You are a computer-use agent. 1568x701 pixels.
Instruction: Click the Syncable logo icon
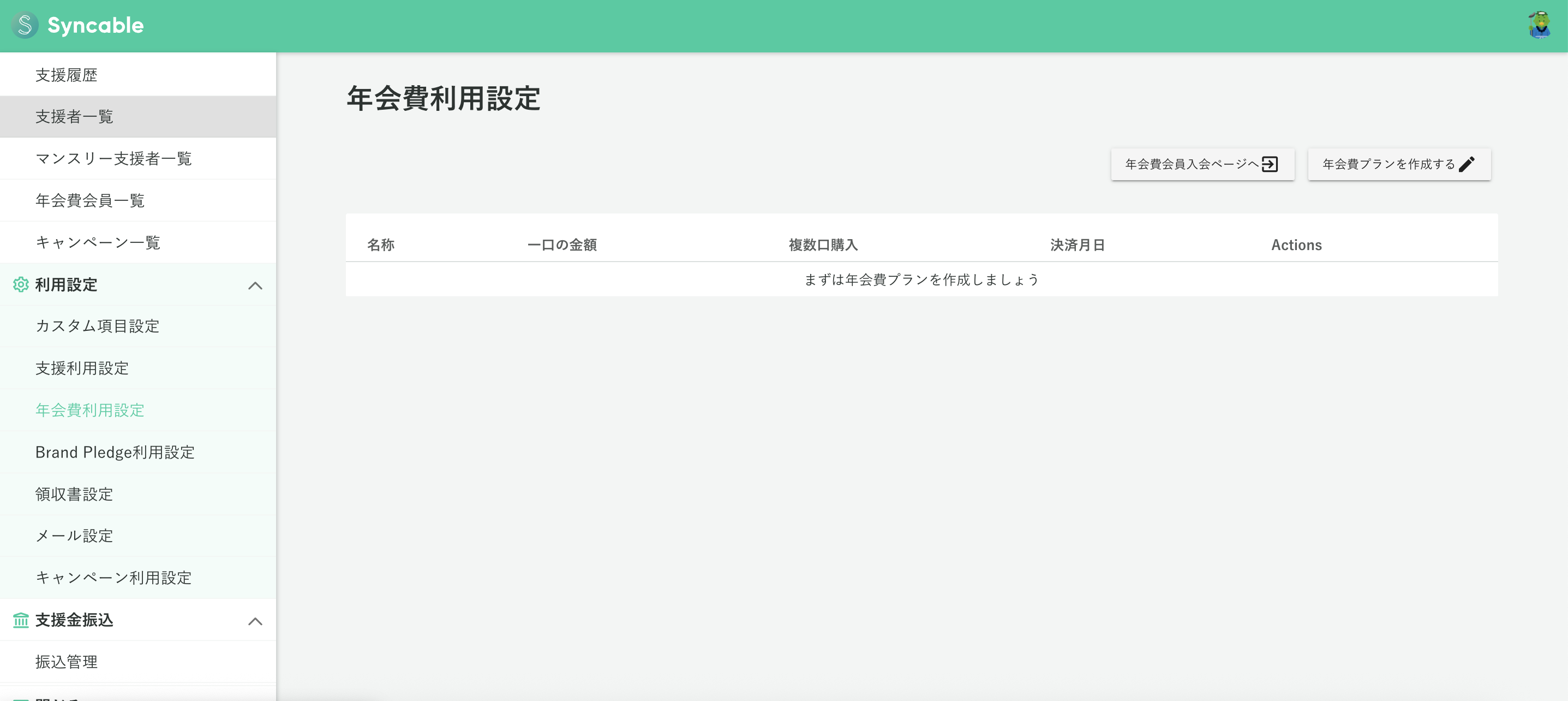coord(25,25)
